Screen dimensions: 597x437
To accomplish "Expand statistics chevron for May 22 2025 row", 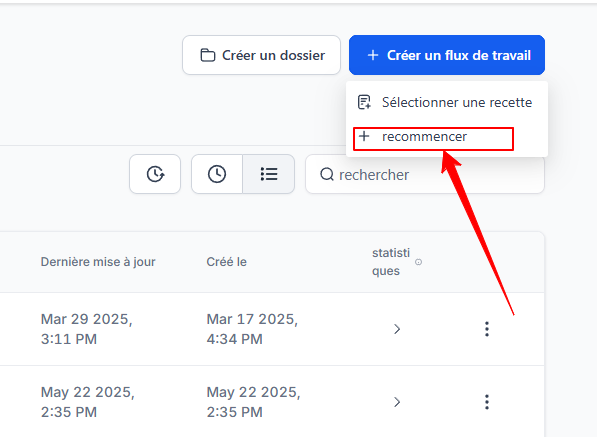I will pyautogui.click(x=397, y=402).
